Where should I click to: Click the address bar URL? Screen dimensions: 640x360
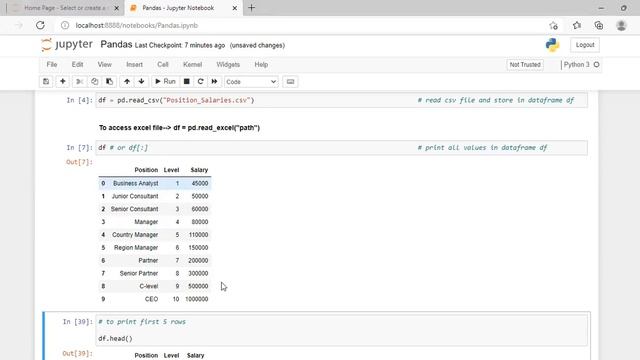[x=137, y=25]
